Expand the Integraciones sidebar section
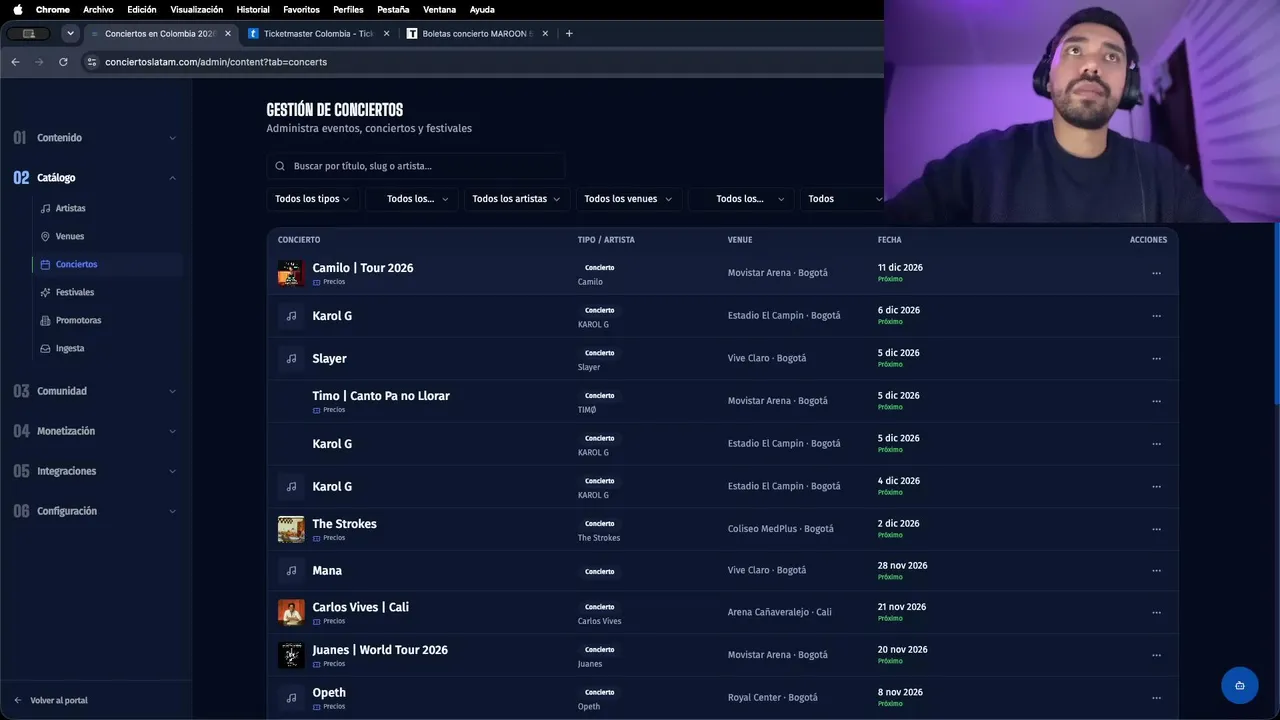The width and height of the screenshot is (1280, 720). 95,471
